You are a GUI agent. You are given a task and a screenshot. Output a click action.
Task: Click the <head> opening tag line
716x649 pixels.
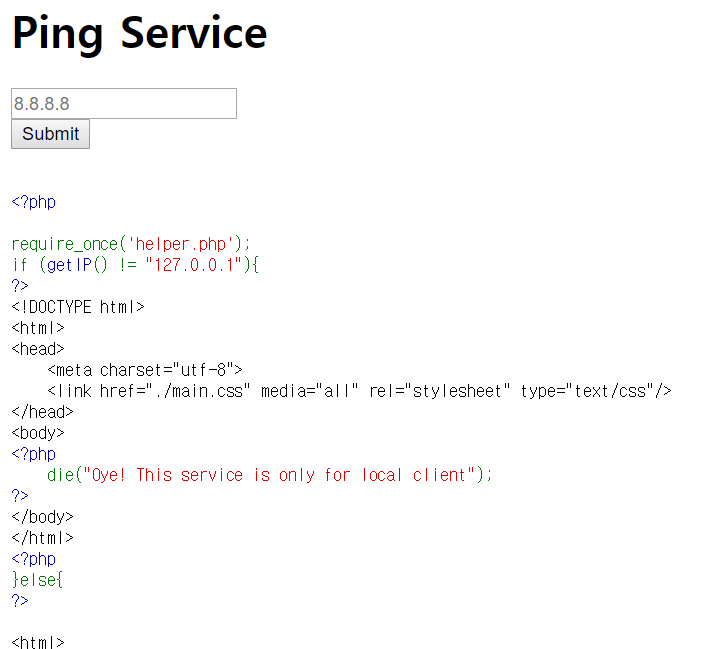coord(38,349)
